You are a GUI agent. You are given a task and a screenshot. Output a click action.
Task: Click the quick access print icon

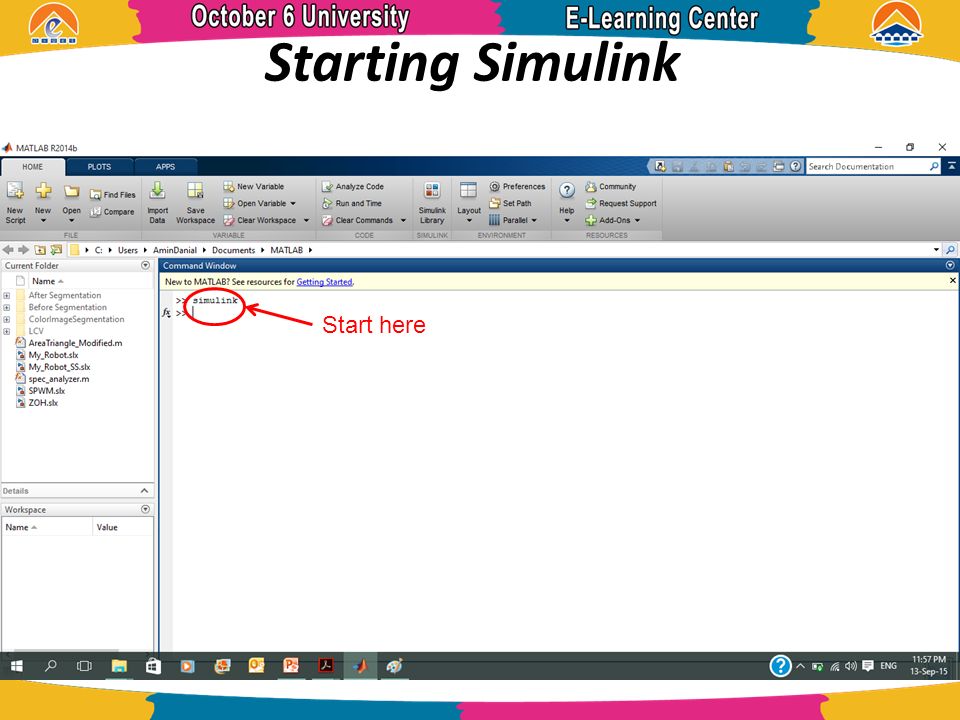coord(778,166)
